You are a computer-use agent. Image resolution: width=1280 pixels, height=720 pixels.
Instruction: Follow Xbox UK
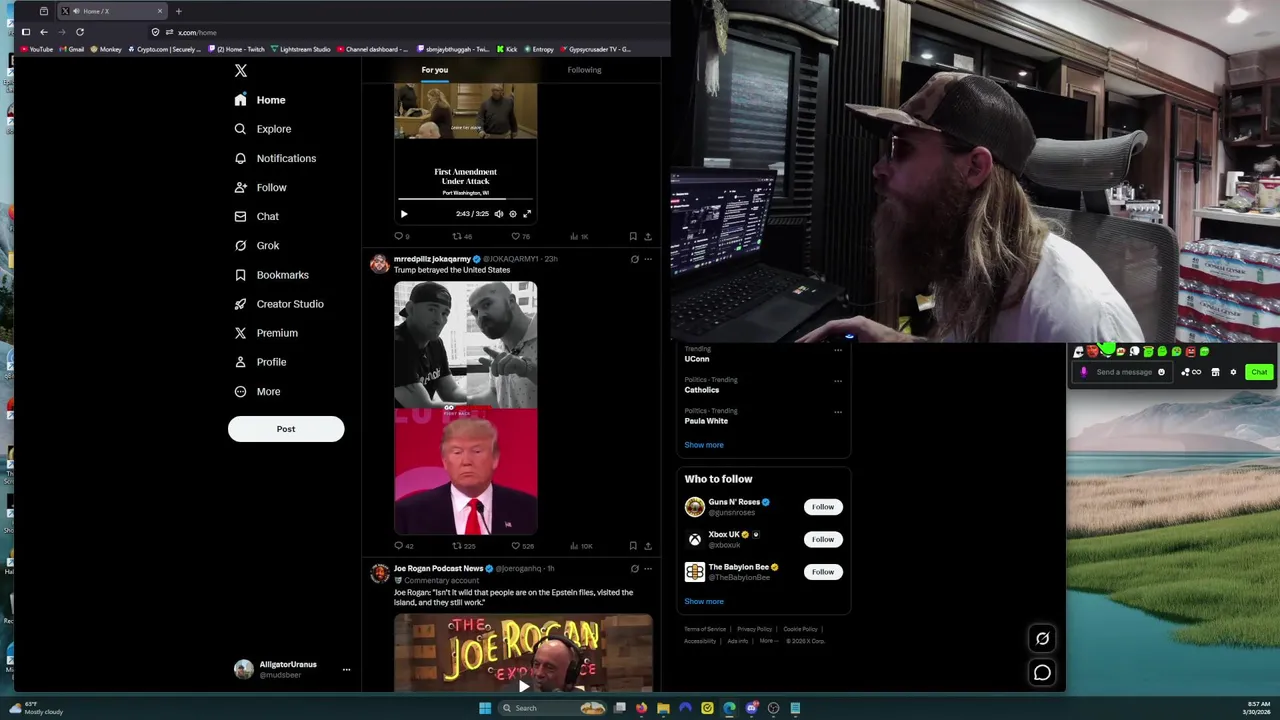823,539
